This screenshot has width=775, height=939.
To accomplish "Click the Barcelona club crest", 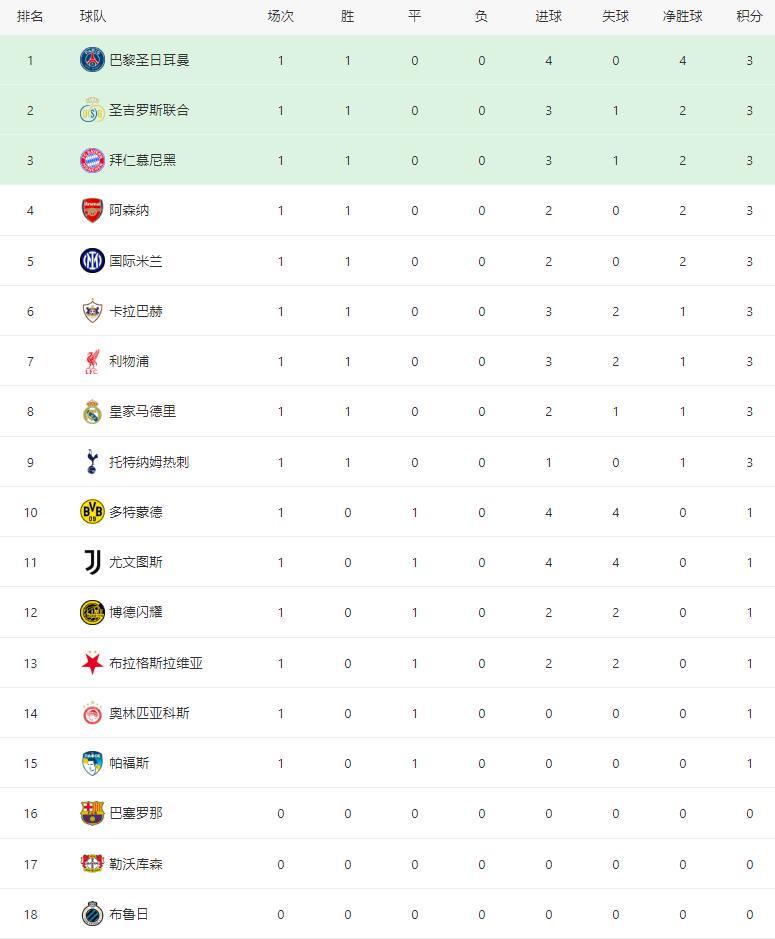I will (92, 813).
